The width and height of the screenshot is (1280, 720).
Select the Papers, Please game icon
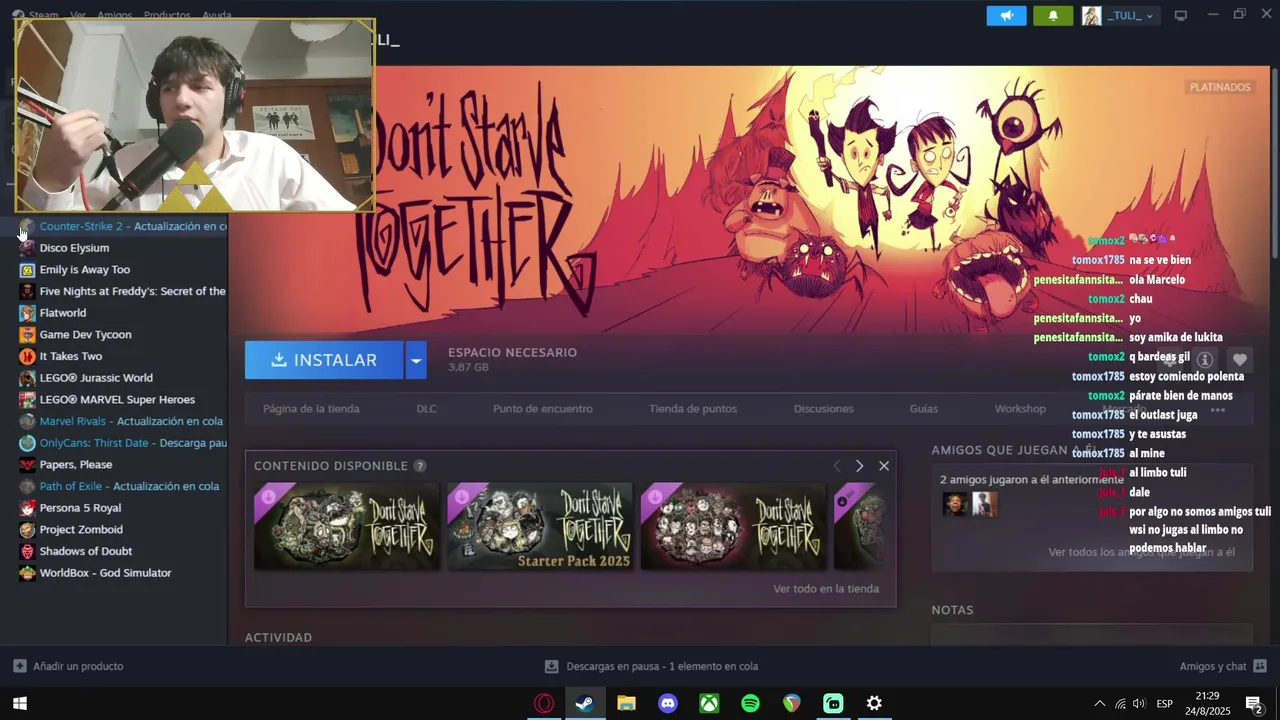coord(27,465)
